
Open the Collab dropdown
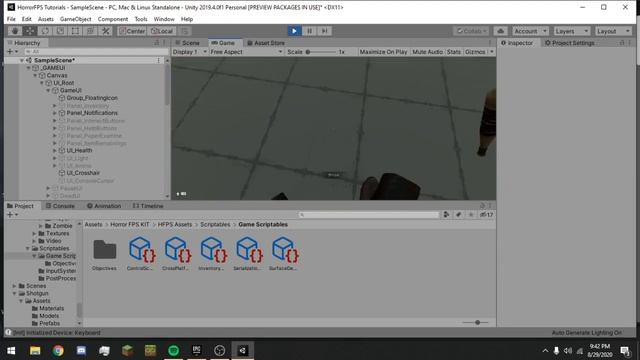click(471, 31)
